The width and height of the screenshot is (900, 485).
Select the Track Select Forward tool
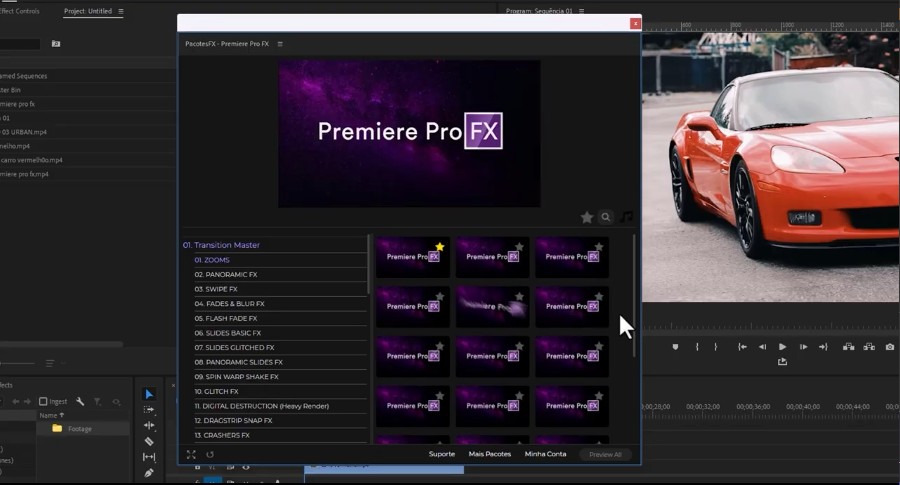click(149, 410)
